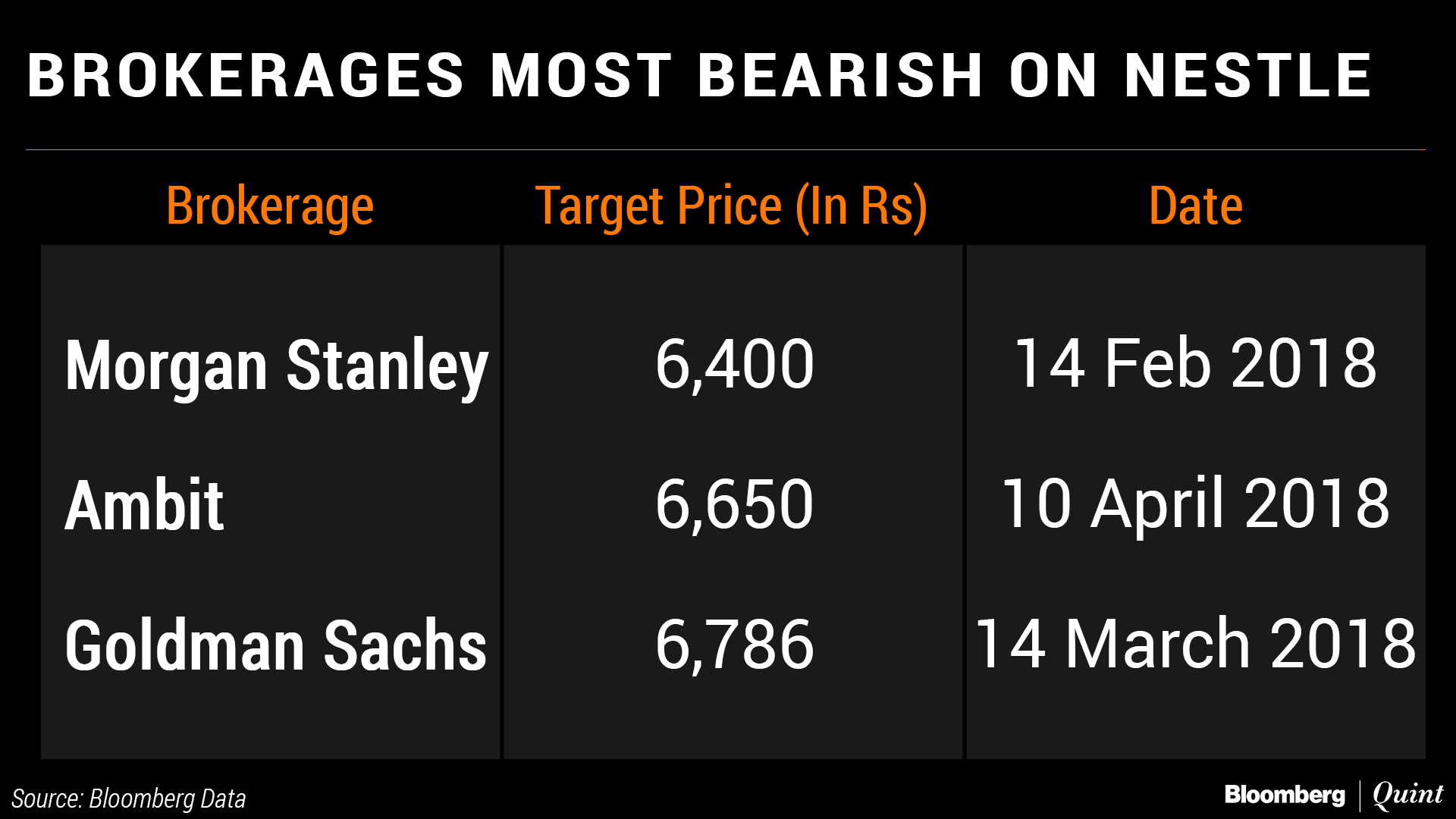Select the 6,650 target price
The image size is (1456, 819).
734,504
